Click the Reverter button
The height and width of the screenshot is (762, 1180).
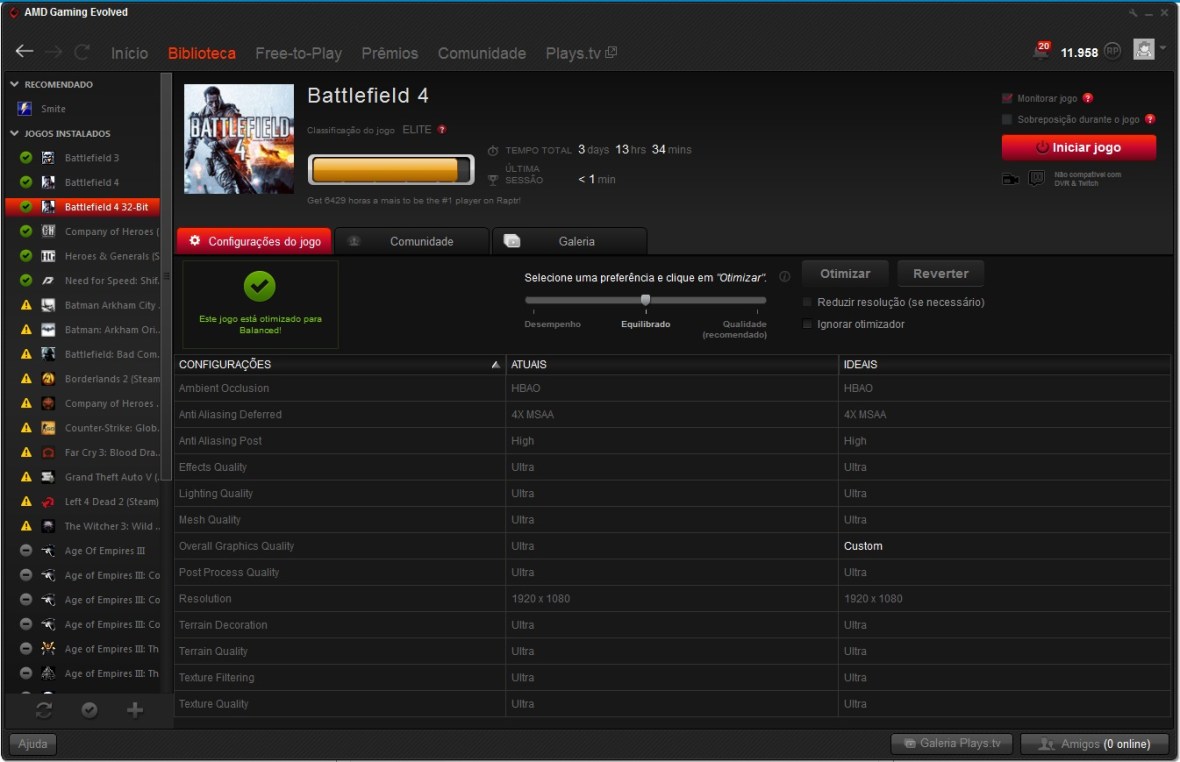940,274
